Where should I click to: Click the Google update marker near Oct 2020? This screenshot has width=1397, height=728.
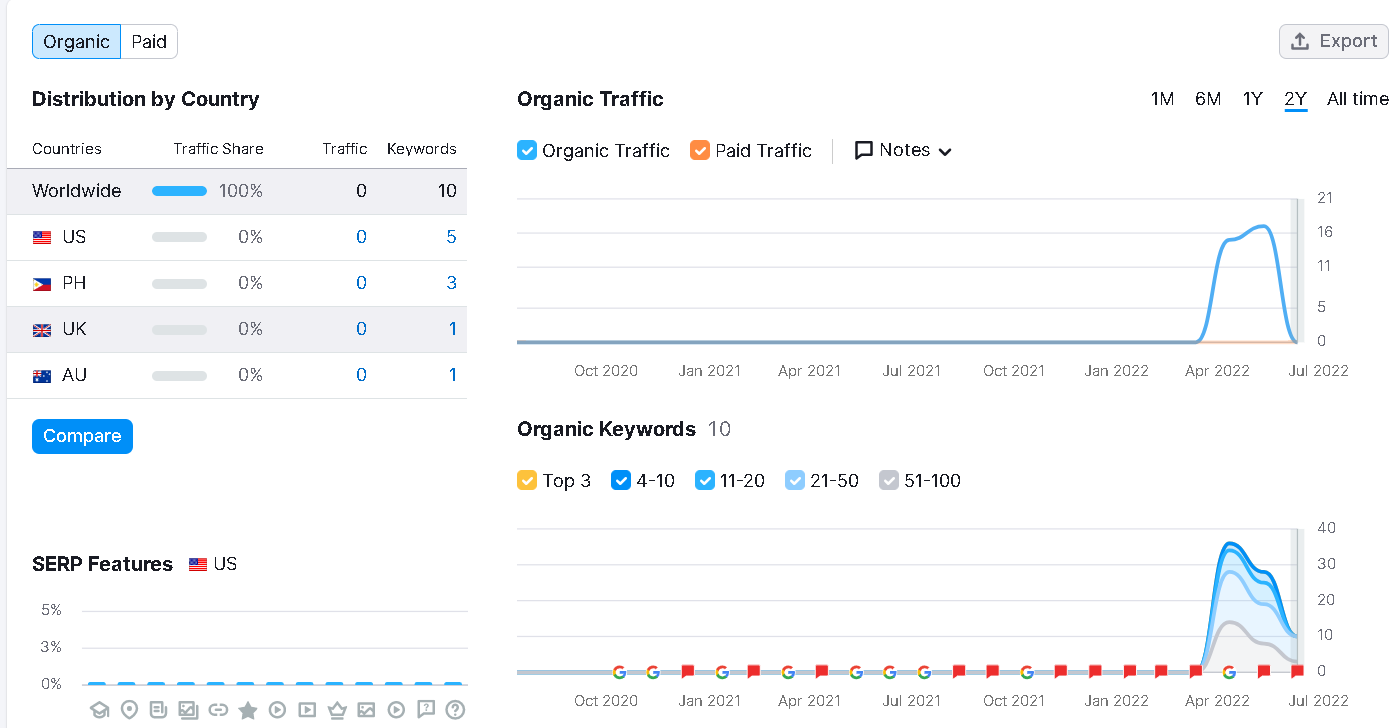point(619,672)
